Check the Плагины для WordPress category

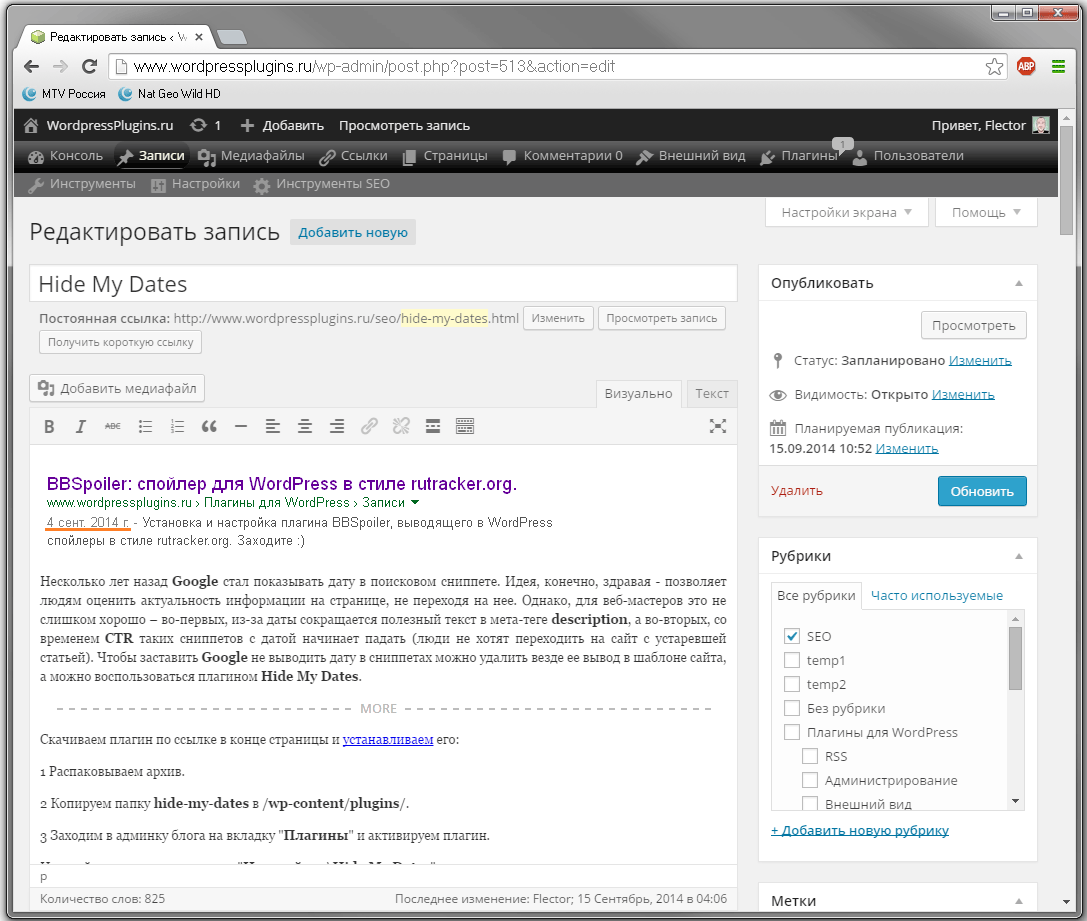792,732
